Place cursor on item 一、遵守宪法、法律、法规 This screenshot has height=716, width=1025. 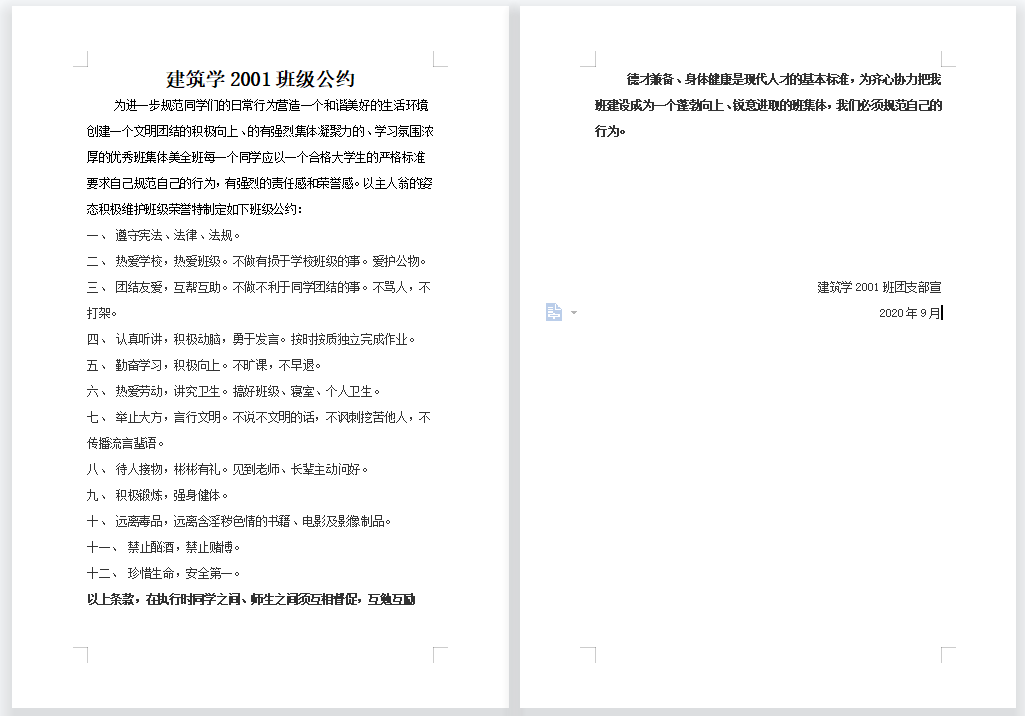[x=177, y=235]
